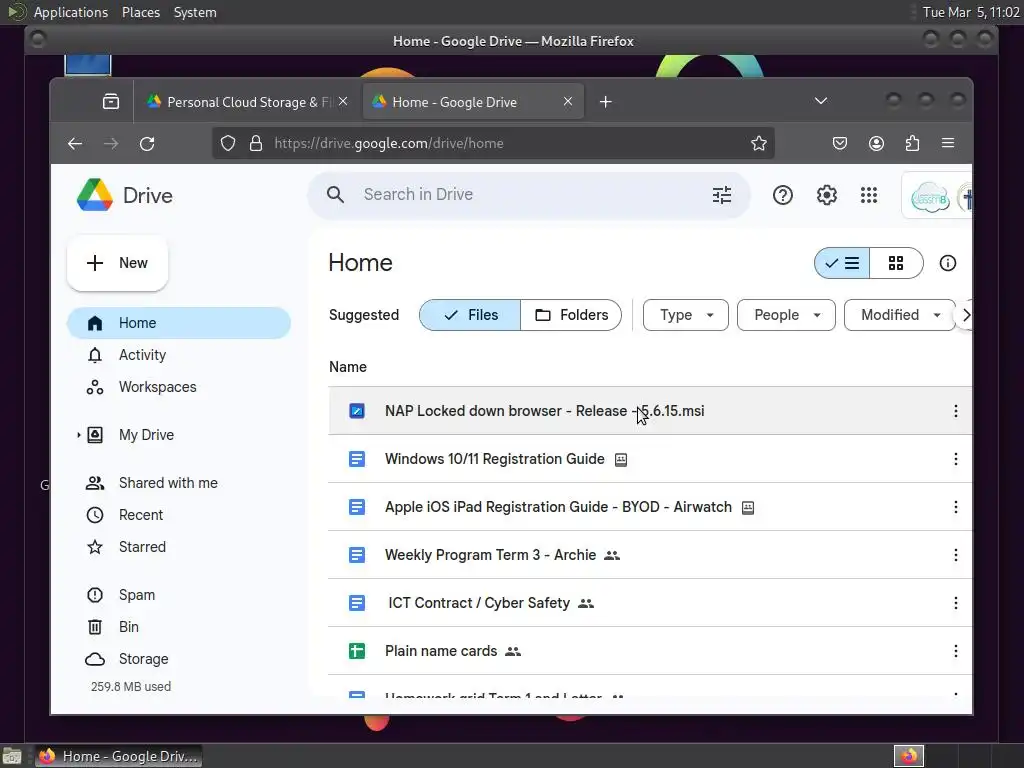Open more actions for Weekly Program Term 3
The width and height of the screenshot is (1024, 768).
pos(955,555)
